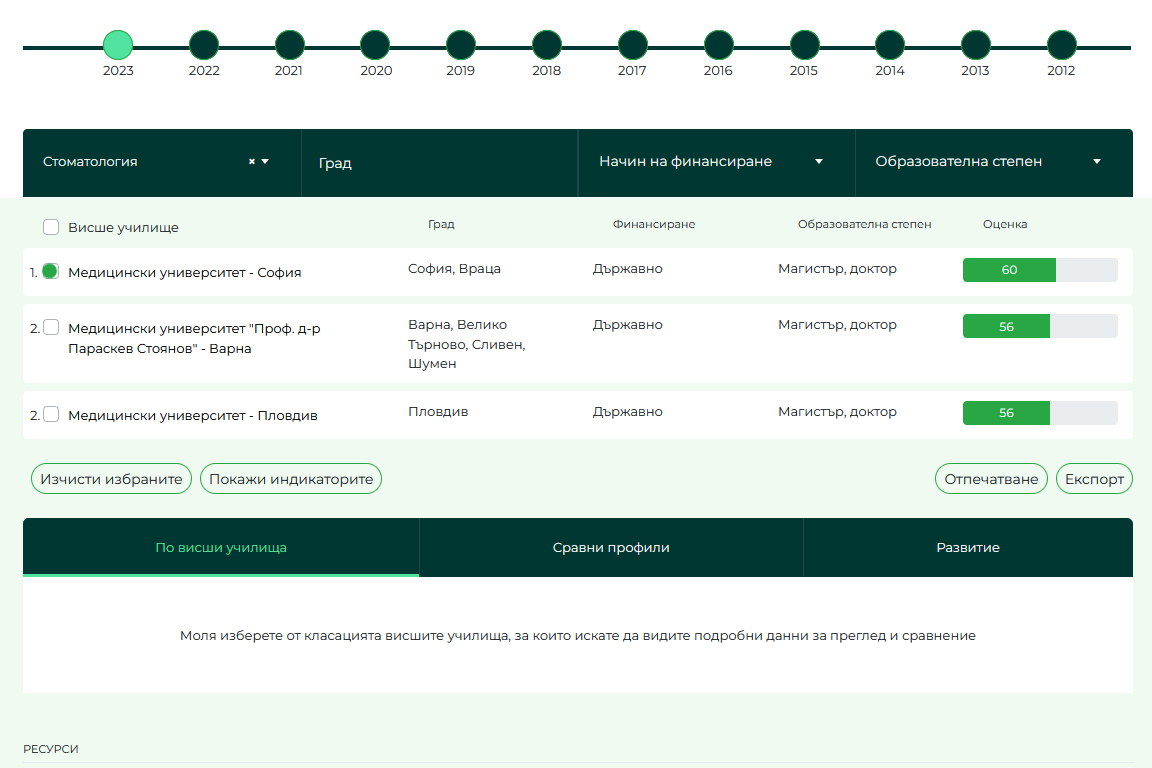Screen dimensions: 1152x768
Task: Click the Финансиране column header
Action: click(654, 224)
